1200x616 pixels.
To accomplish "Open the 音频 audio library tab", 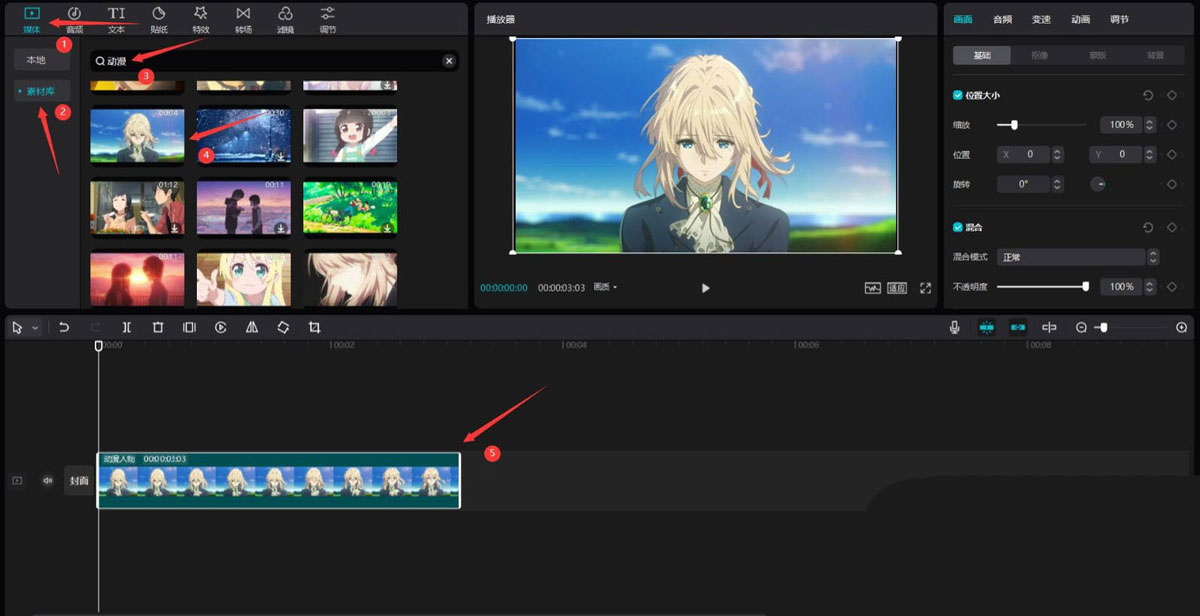I will coord(74,18).
